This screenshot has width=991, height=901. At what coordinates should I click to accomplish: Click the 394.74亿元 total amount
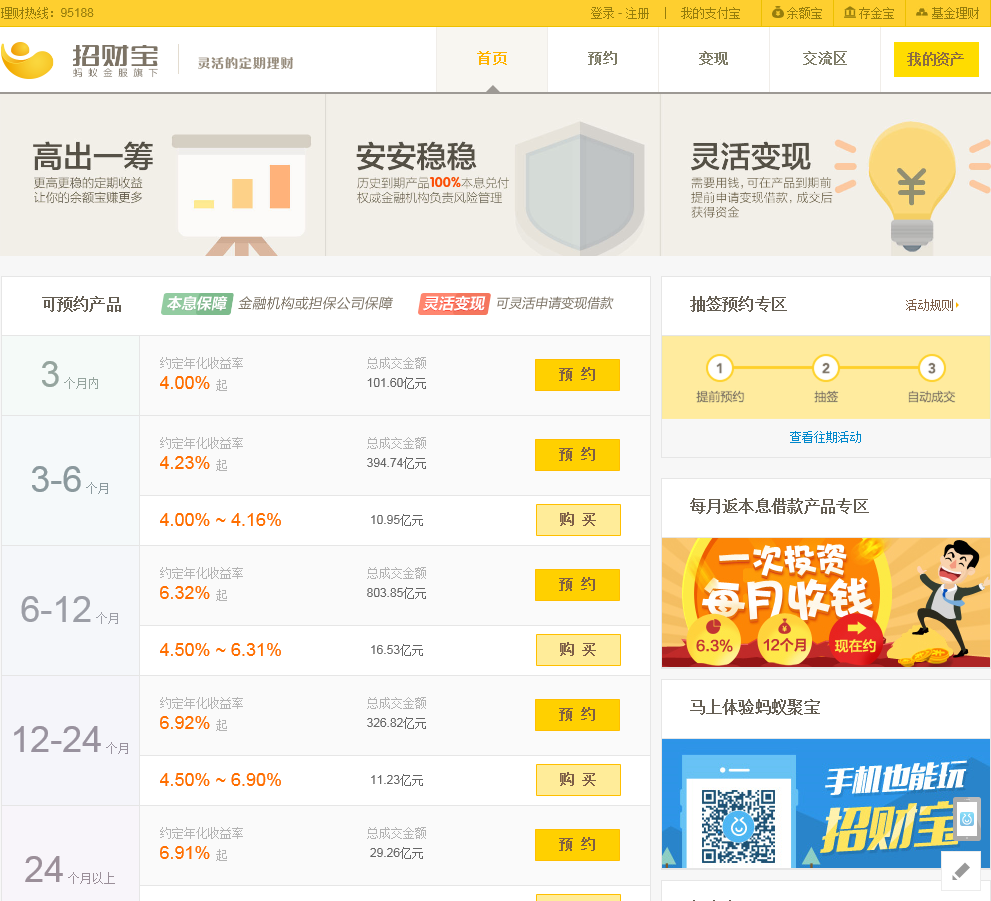click(396, 463)
